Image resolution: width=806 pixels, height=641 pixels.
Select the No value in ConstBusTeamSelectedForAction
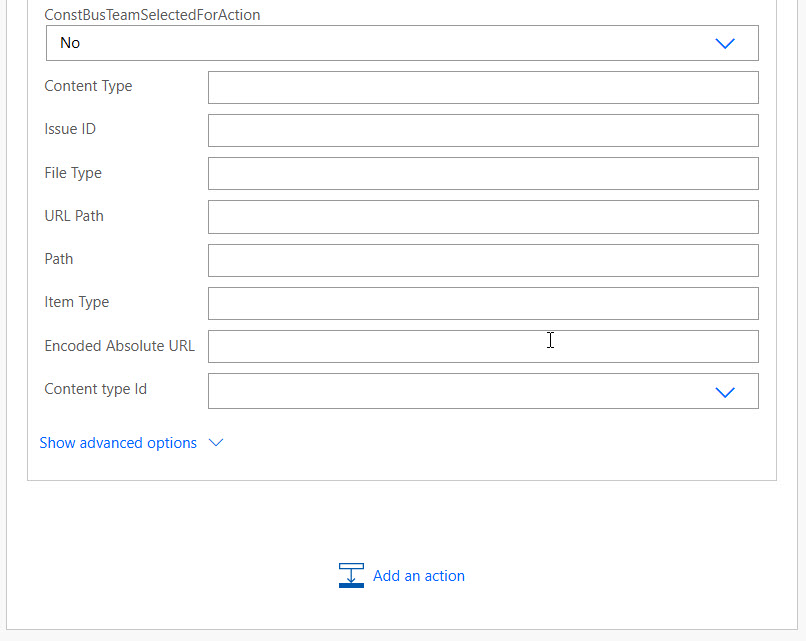70,43
